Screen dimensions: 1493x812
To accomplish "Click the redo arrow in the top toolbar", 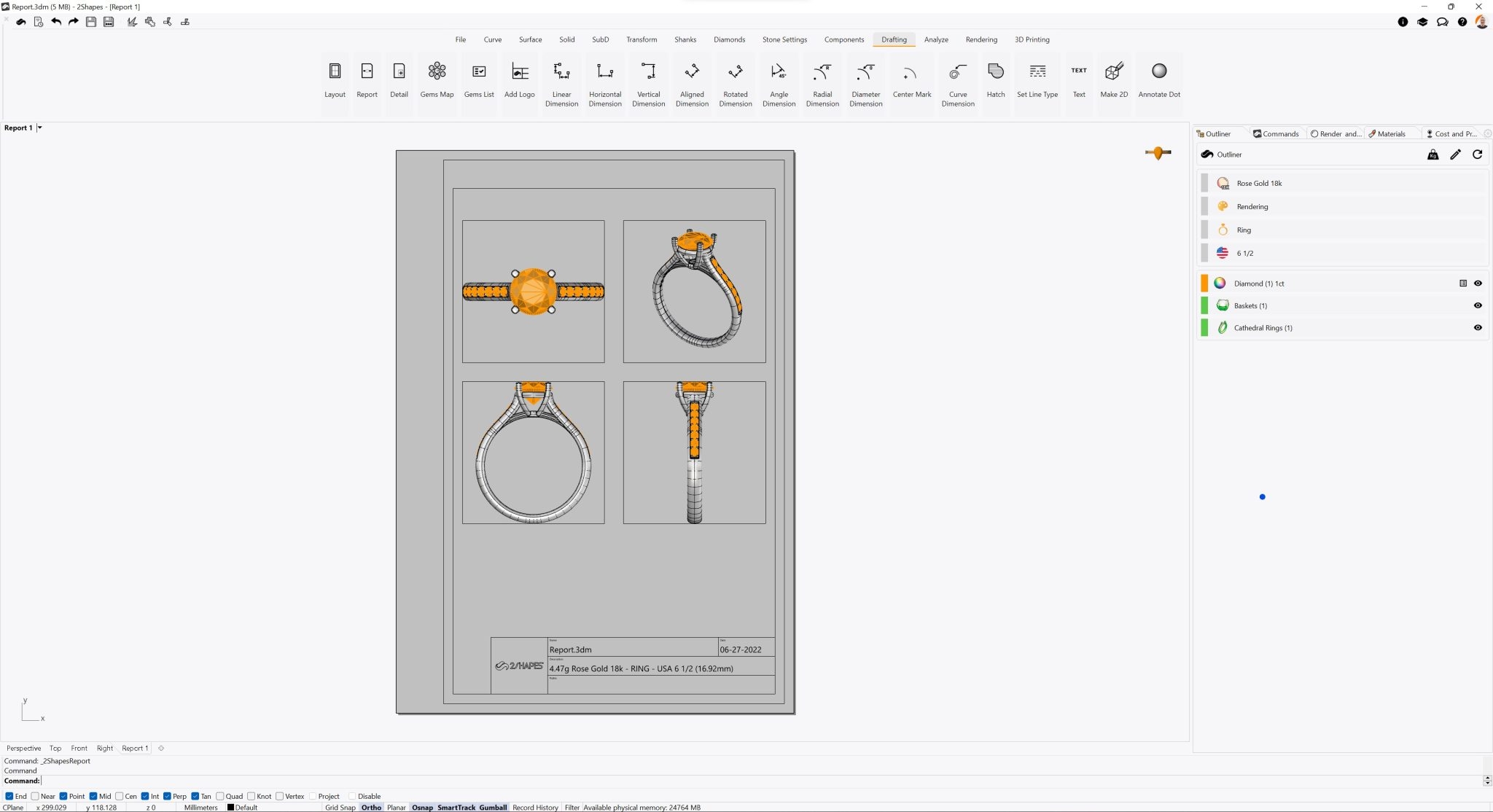I will click(x=74, y=22).
